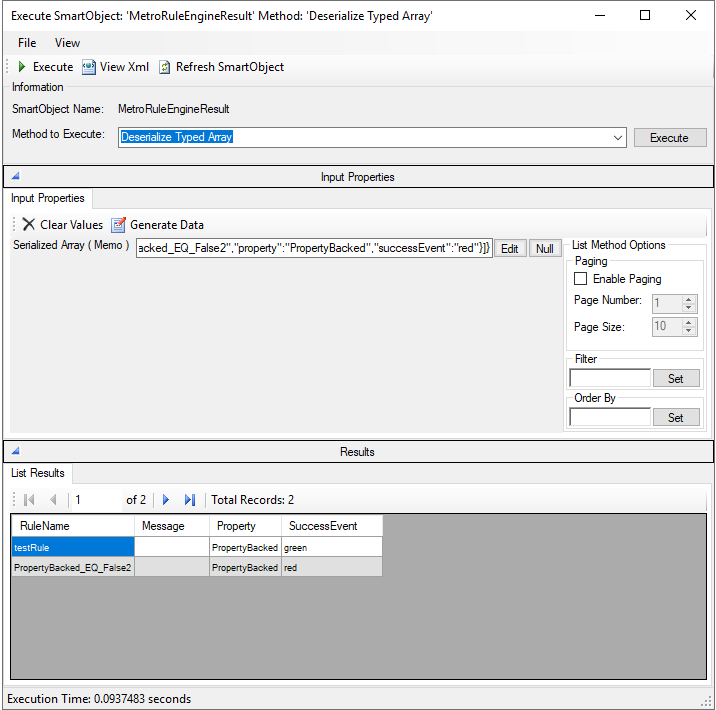Click the Message column header
716x710 pixels.
[172, 526]
